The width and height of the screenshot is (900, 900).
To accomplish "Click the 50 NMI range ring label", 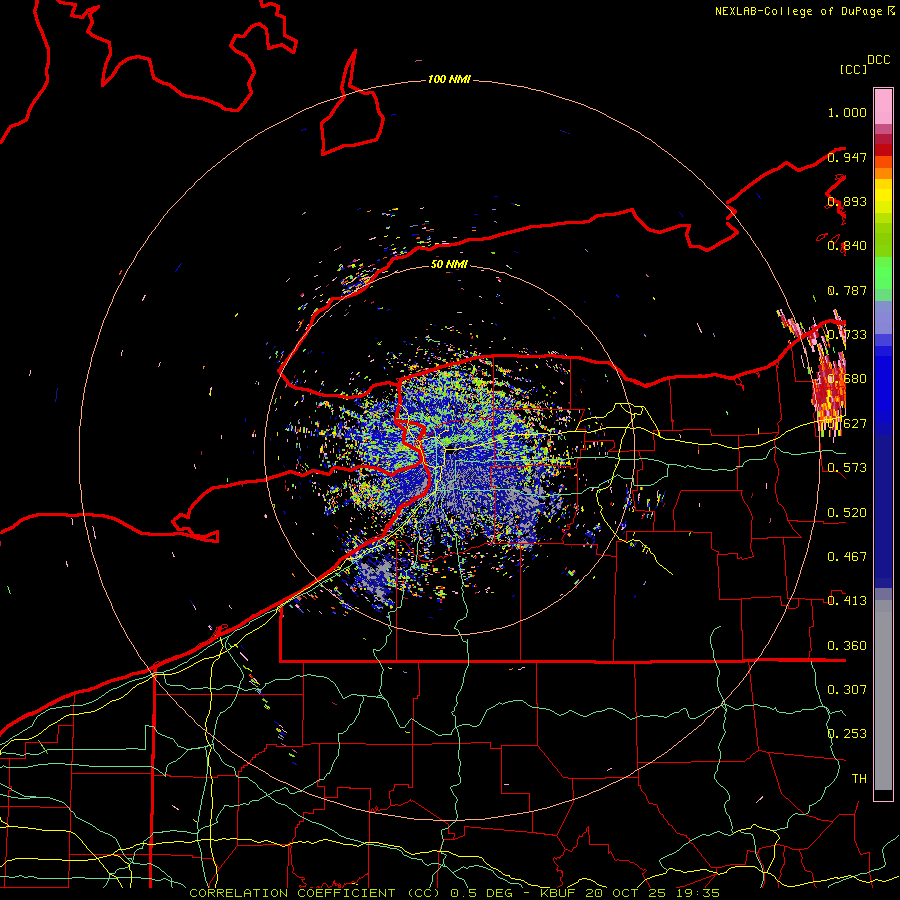I will (449, 265).
